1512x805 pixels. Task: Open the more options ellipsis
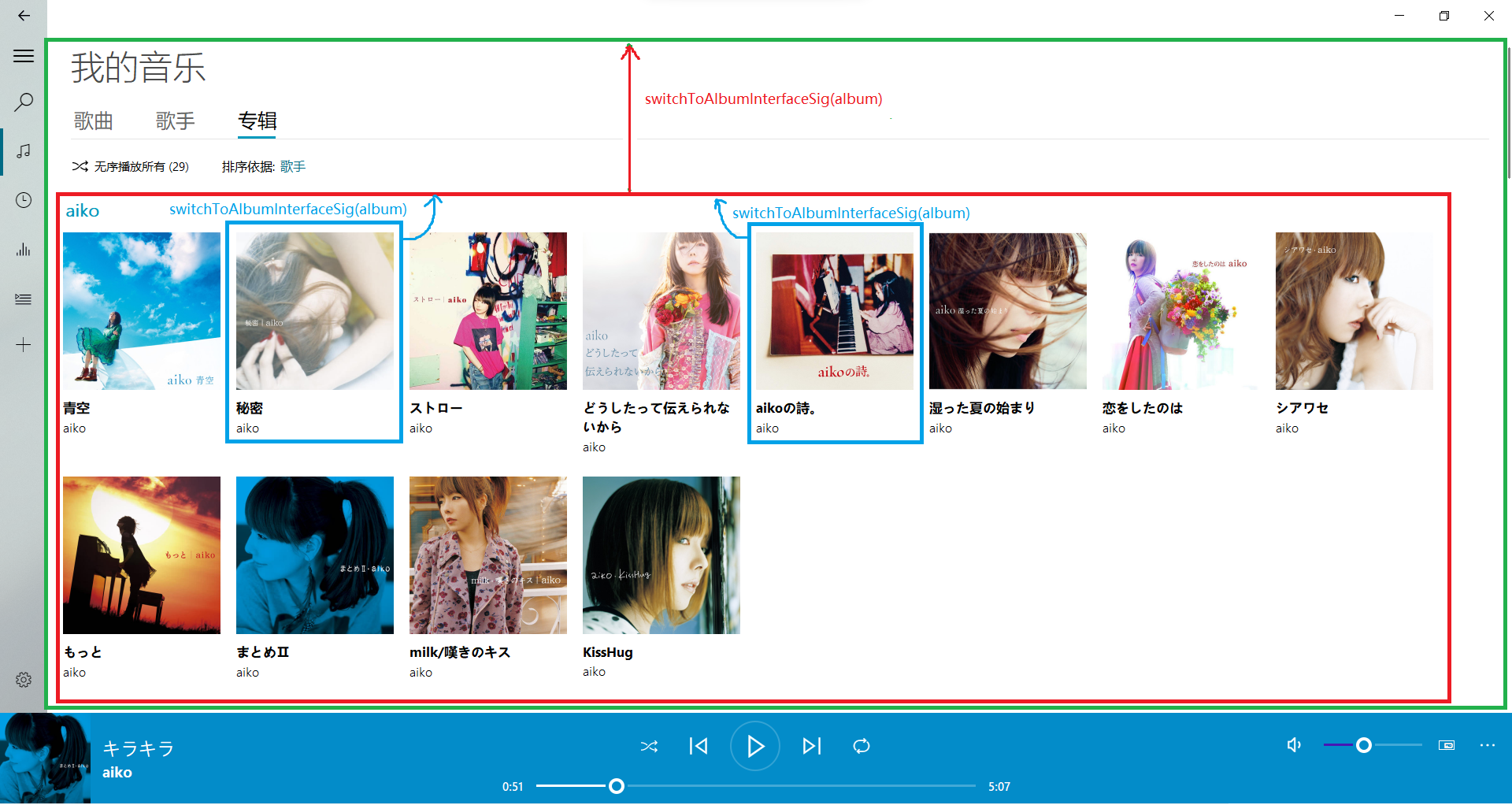1487,745
